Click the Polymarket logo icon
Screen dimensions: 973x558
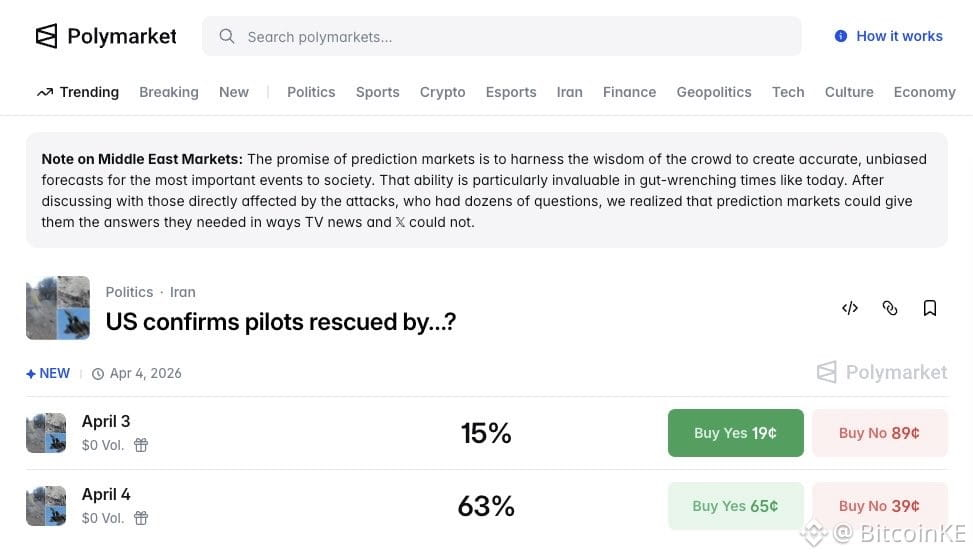tap(47, 37)
